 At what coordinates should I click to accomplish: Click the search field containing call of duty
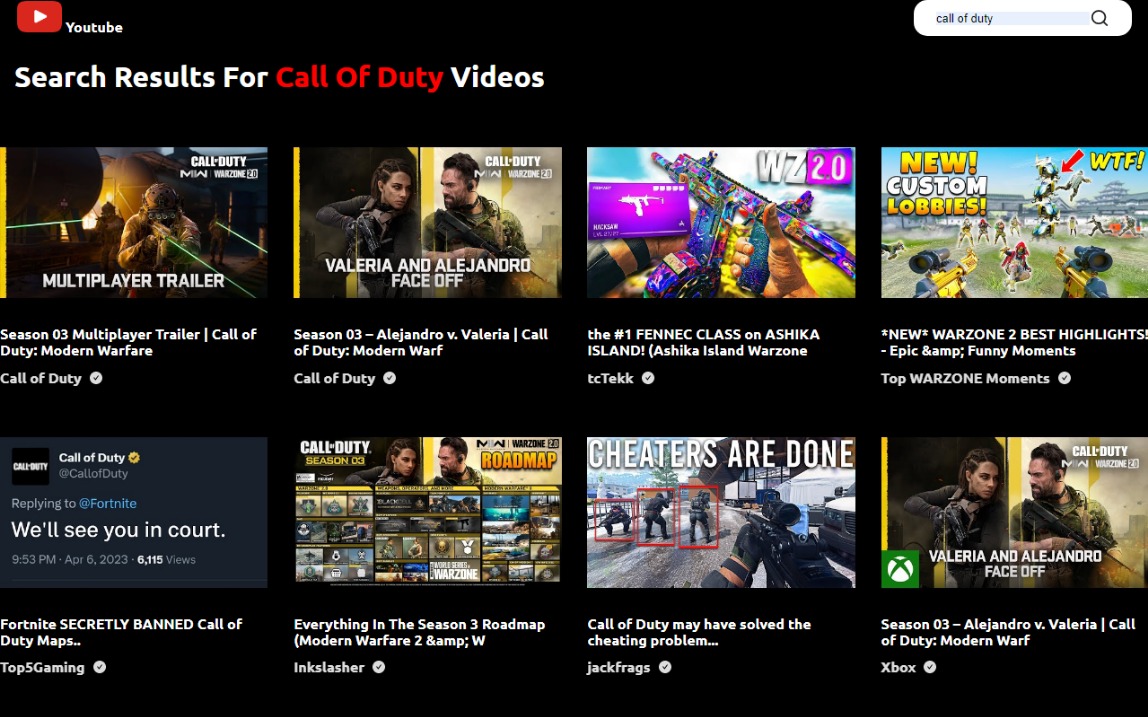click(x=1011, y=18)
